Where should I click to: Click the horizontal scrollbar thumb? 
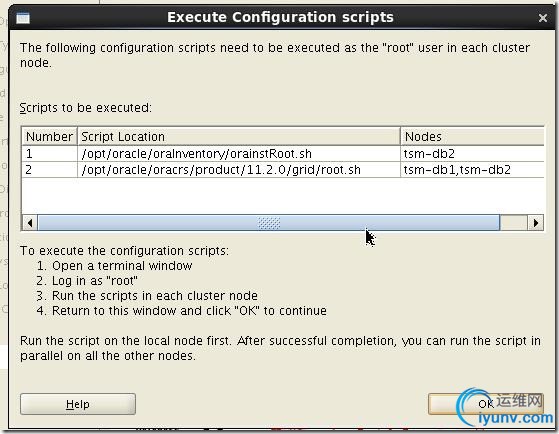click(x=269, y=223)
